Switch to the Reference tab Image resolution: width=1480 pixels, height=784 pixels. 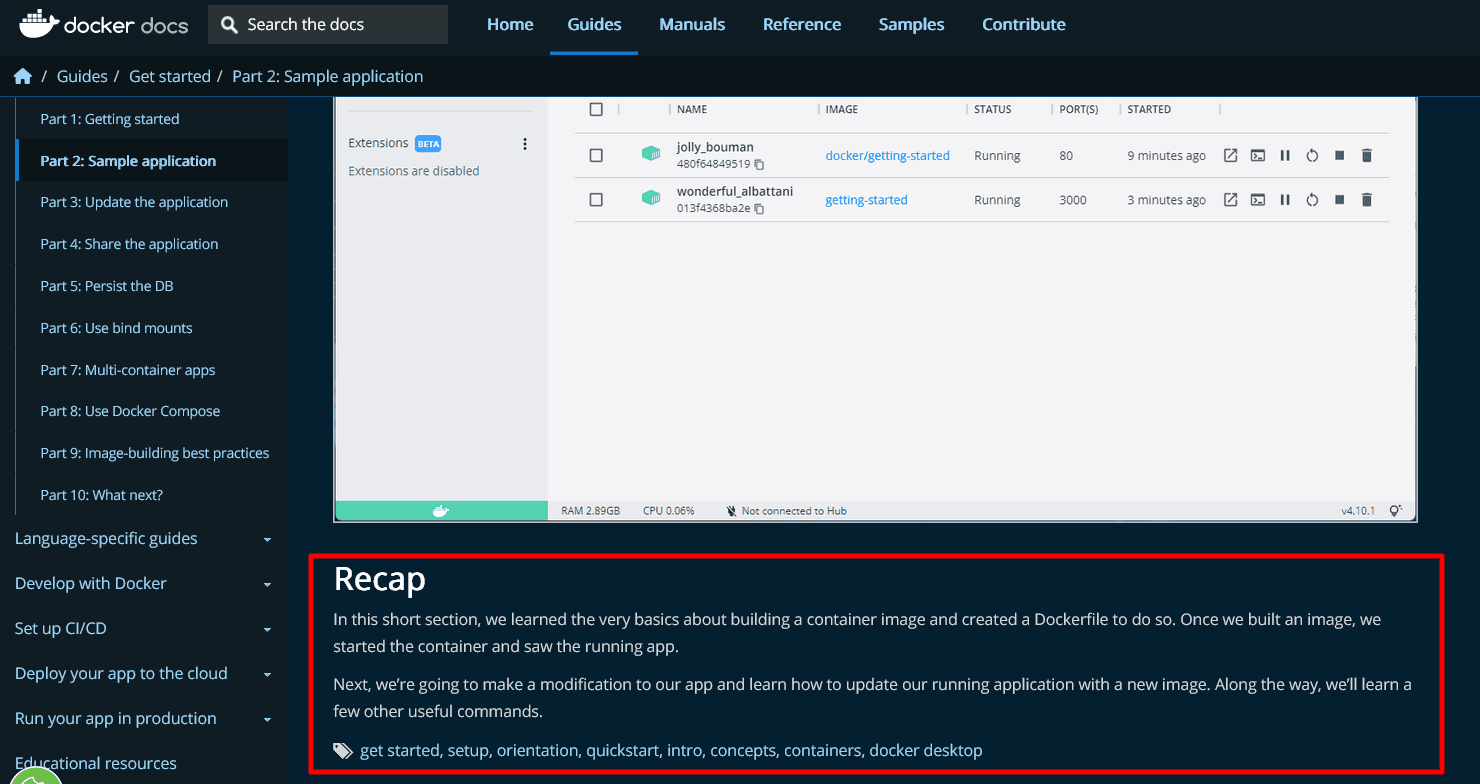click(x=801, y=24)
